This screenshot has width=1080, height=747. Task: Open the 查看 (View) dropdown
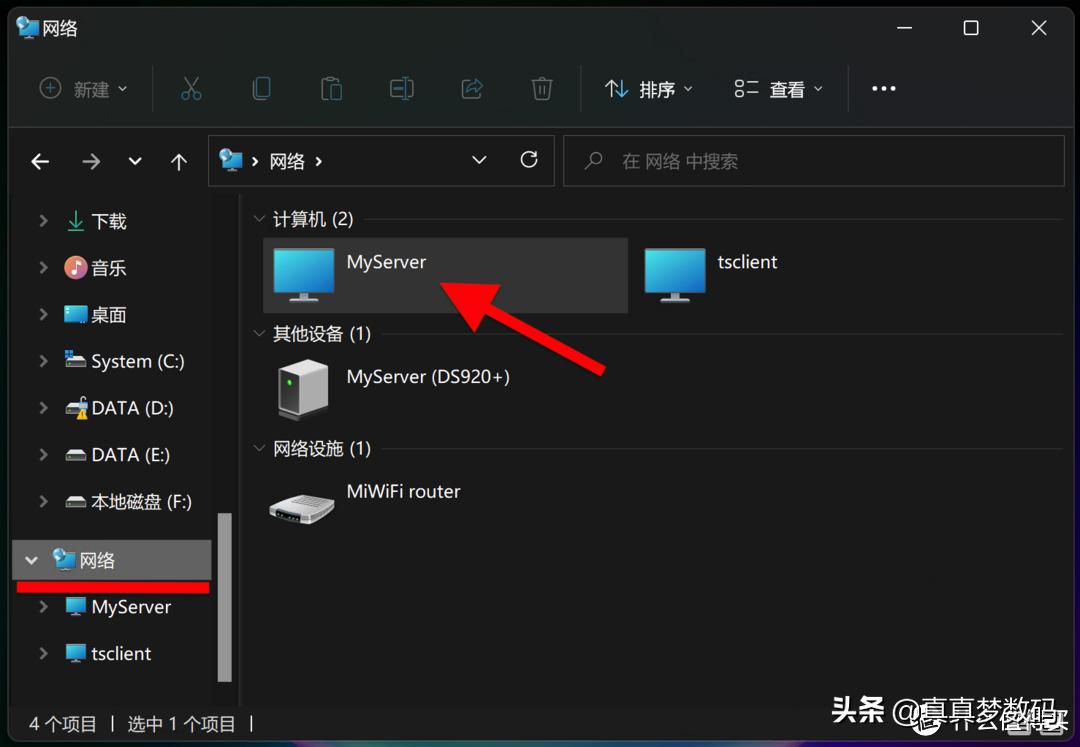[778, 88]
